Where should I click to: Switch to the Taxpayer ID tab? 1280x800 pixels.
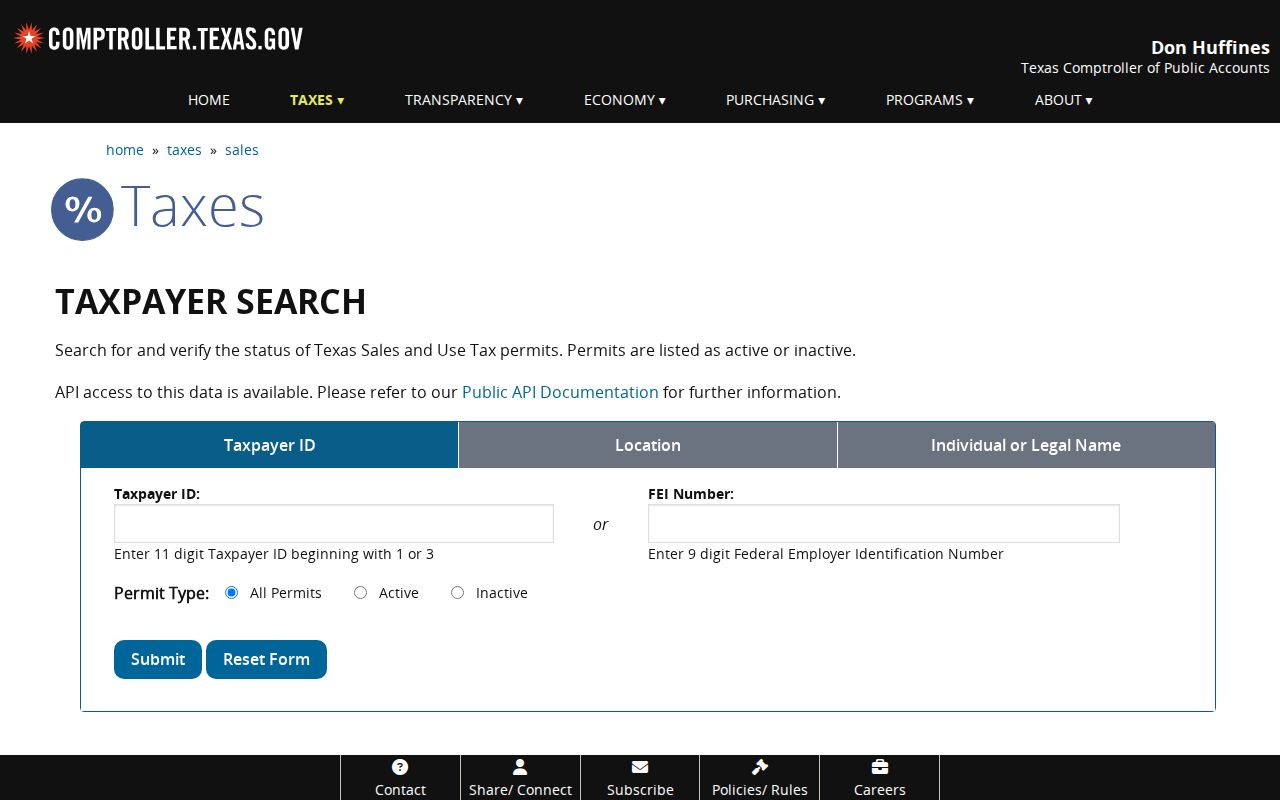(x=269, y=445)
